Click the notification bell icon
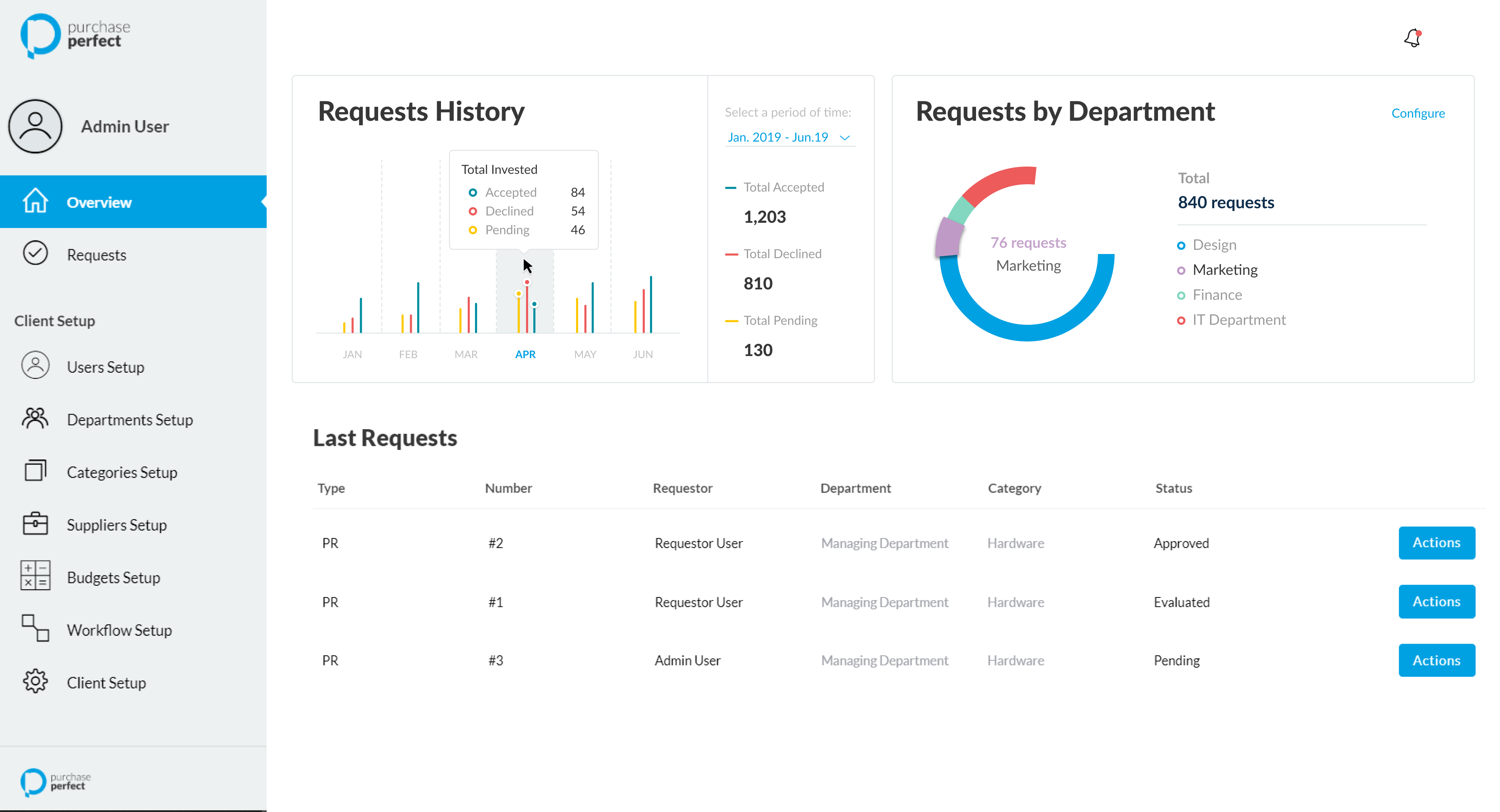Image resolution: width=1500 pixels, height=812 pixels. (1412, 39)
